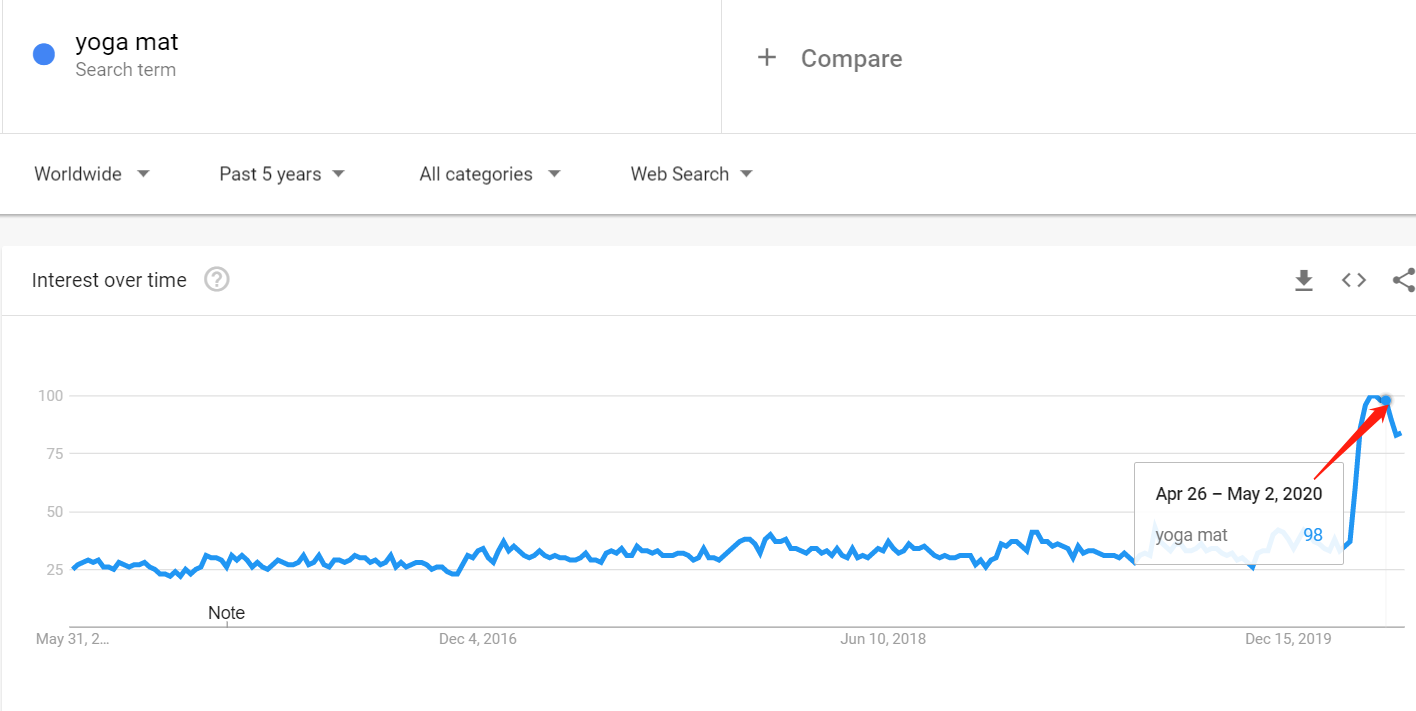Viewport: 1416px width, 711px height.
Task: Open the Worldwide region dropdown
Action: click(91, 174)
